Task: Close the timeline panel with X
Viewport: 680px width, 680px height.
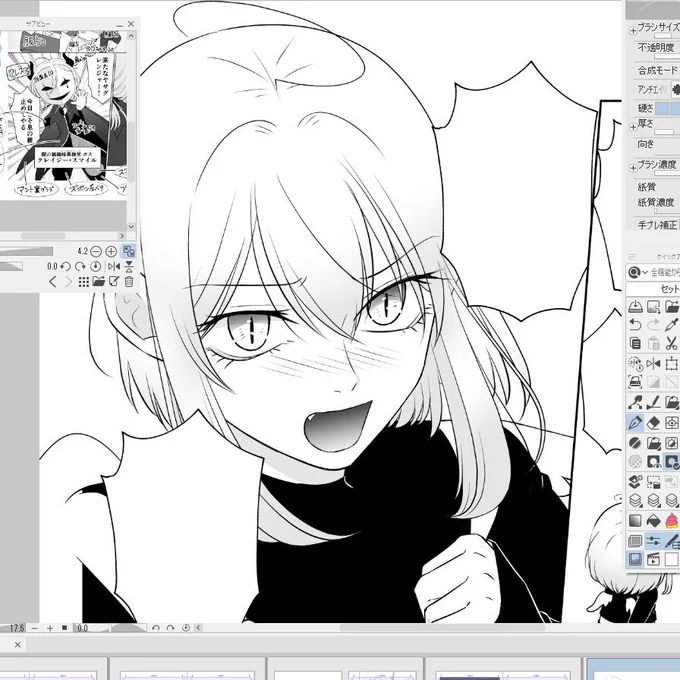Action: point(18,645)
